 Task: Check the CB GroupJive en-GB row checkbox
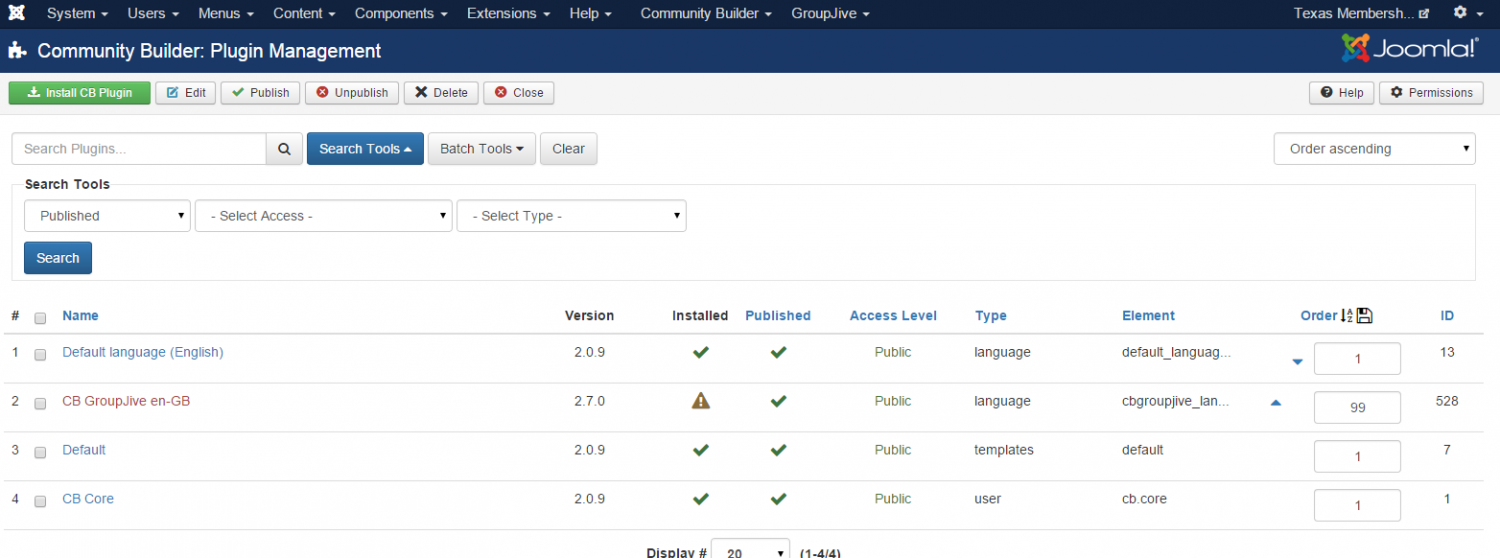pyautogui.click(x=40, y=403)
